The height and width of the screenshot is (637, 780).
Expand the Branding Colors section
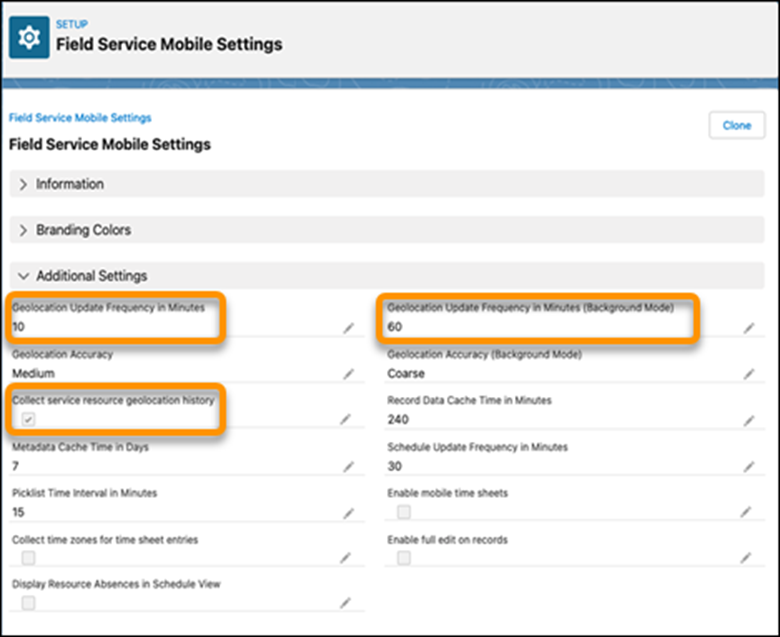(x=387, y=230)
